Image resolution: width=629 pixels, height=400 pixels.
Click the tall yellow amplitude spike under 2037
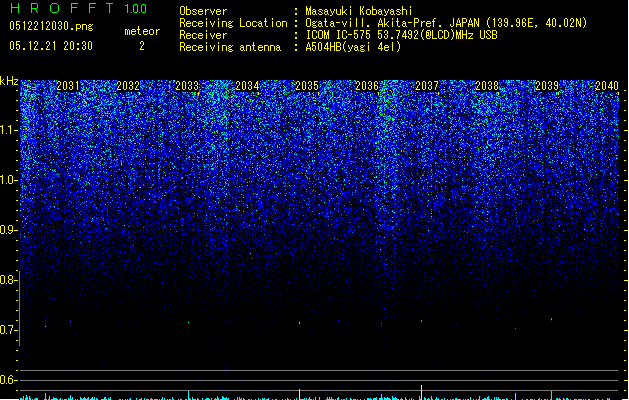click(421, 392)
